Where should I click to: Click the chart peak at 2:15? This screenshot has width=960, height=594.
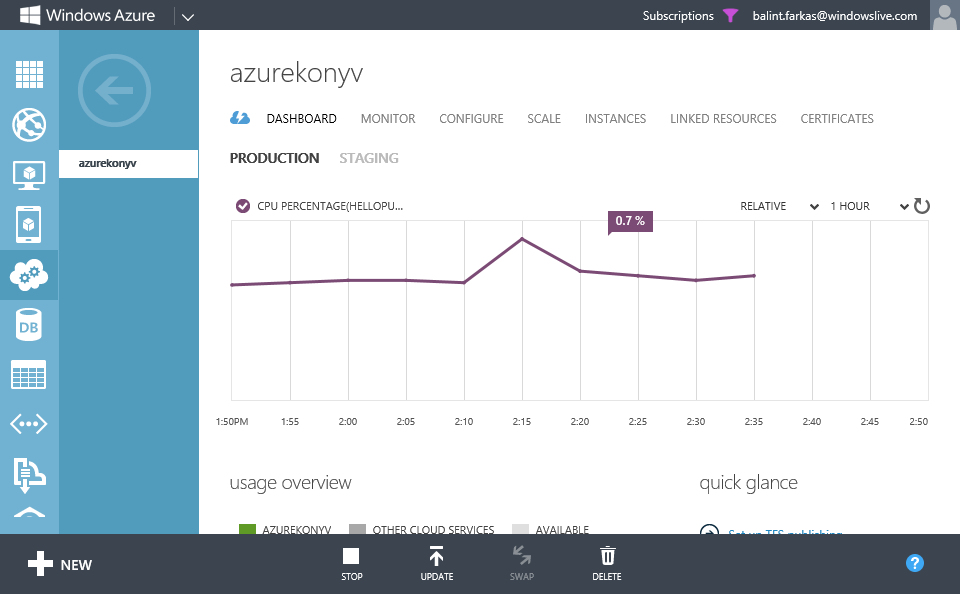point(522,238)
